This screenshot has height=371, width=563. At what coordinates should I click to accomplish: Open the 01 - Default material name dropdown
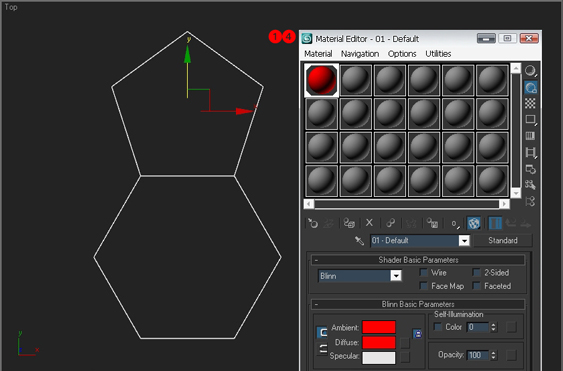point(464,241)
